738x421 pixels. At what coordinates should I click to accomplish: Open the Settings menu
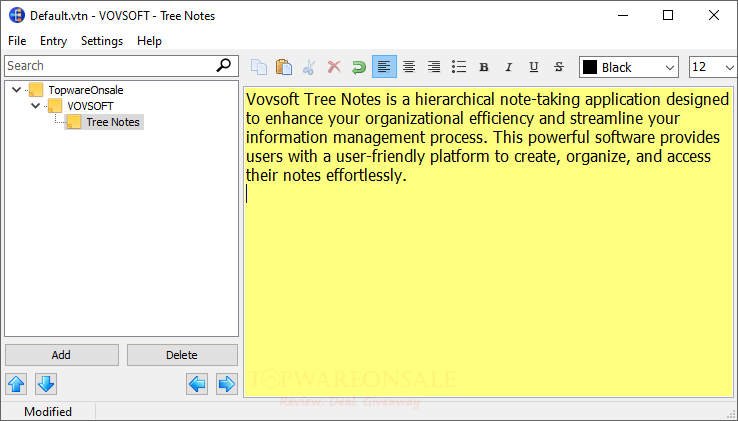click(x=102, y=41)
